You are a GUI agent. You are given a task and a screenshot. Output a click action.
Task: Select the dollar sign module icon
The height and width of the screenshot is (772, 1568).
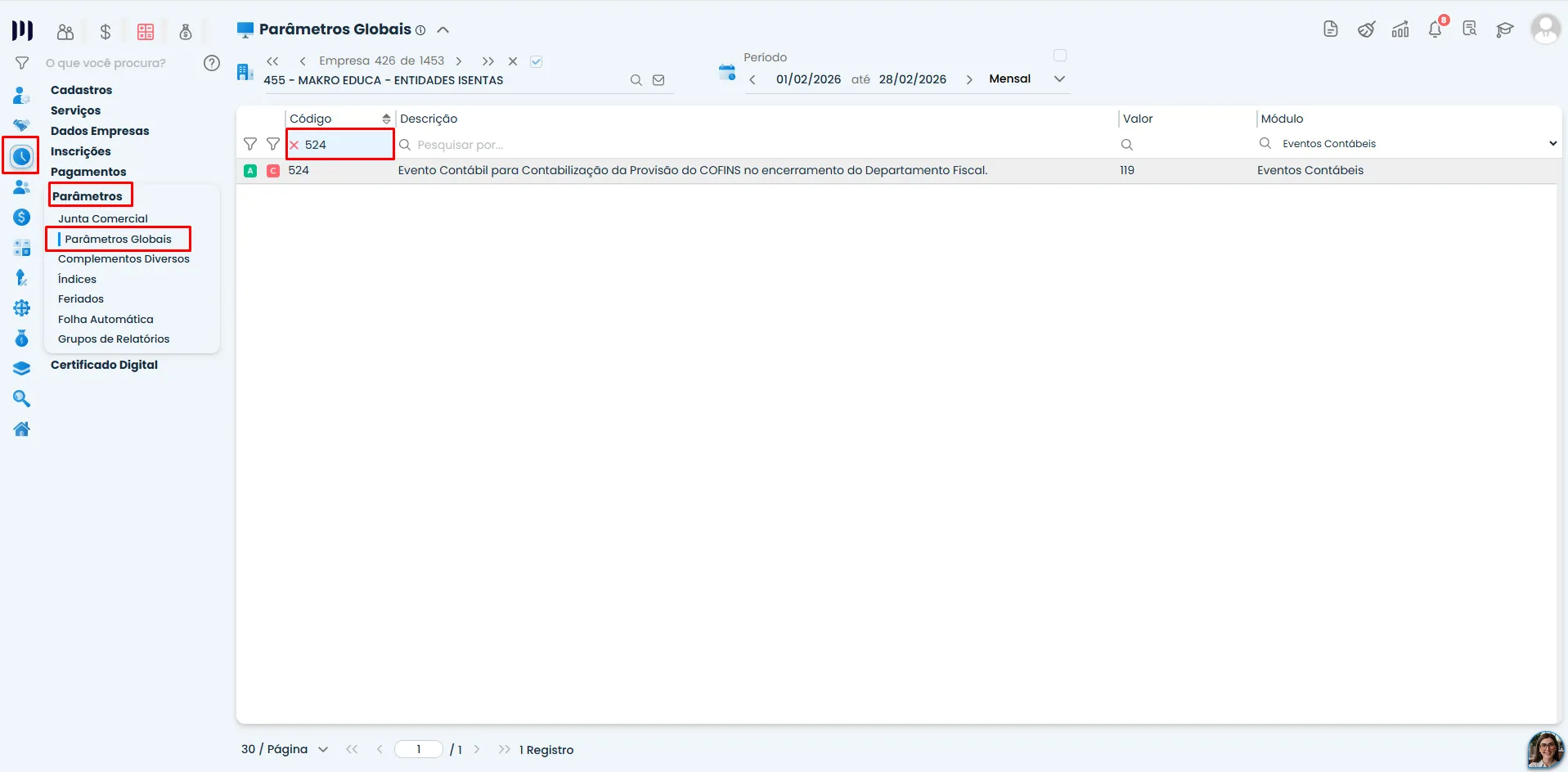point(106,32)
